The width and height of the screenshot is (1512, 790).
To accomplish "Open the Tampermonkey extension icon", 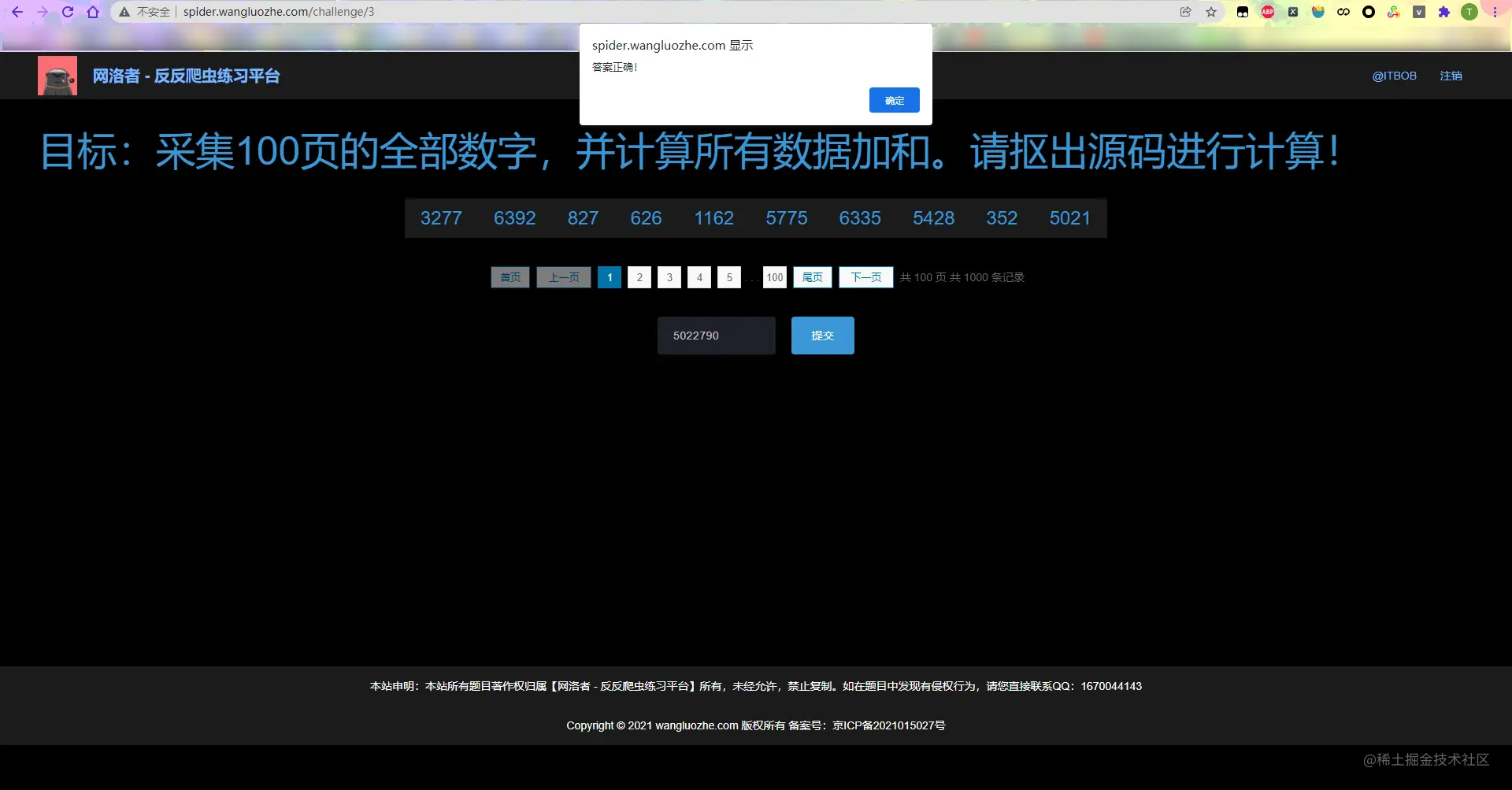I will 1243,12.
